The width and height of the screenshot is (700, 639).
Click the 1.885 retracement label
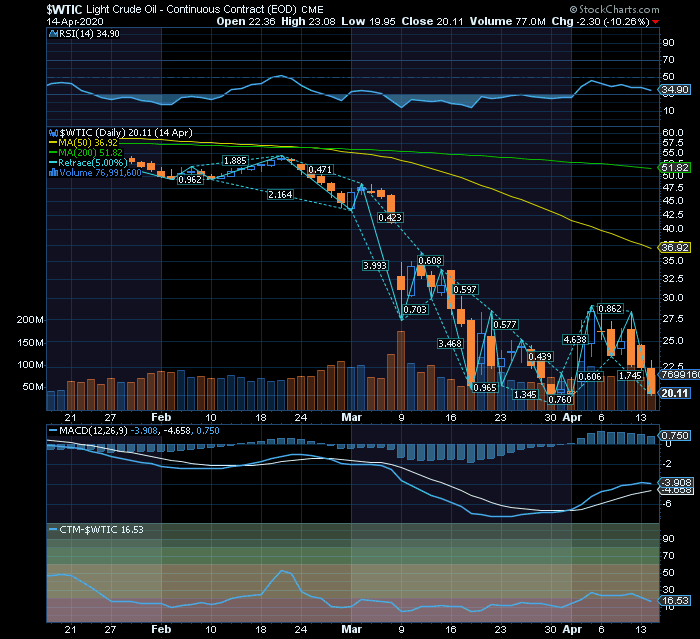[x=235, y=161]
